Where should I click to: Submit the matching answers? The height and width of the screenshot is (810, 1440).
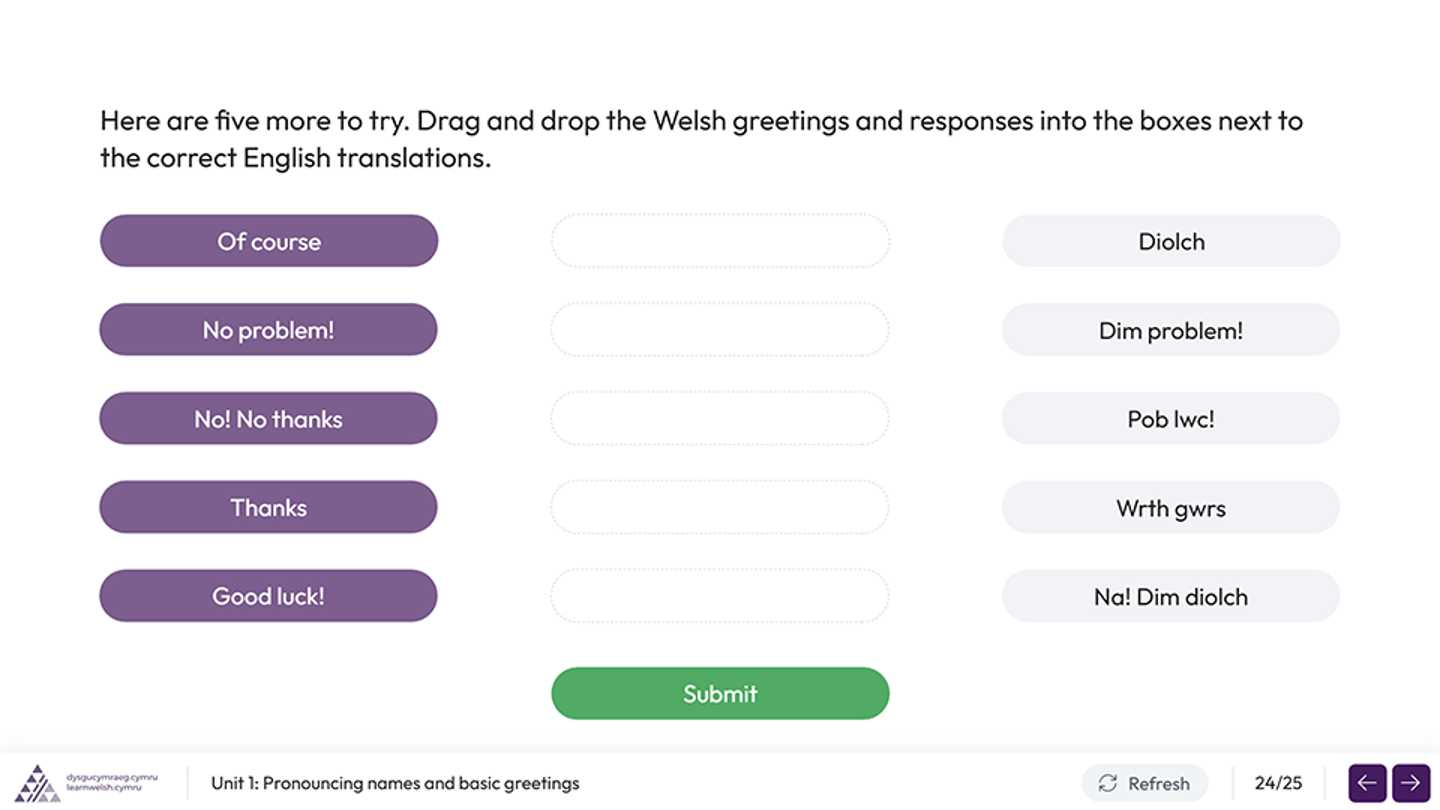pyautogui.click(x=720, y=693)
